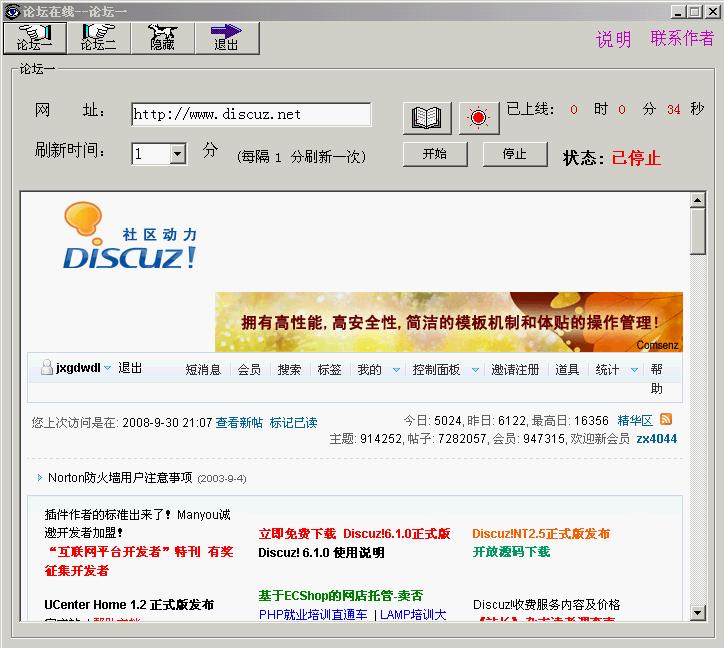The height and width of the screenshot is (648, 724).
Task: Open 插件作者的标准出来了 Manyou link
Action: [x=137, y=523]
